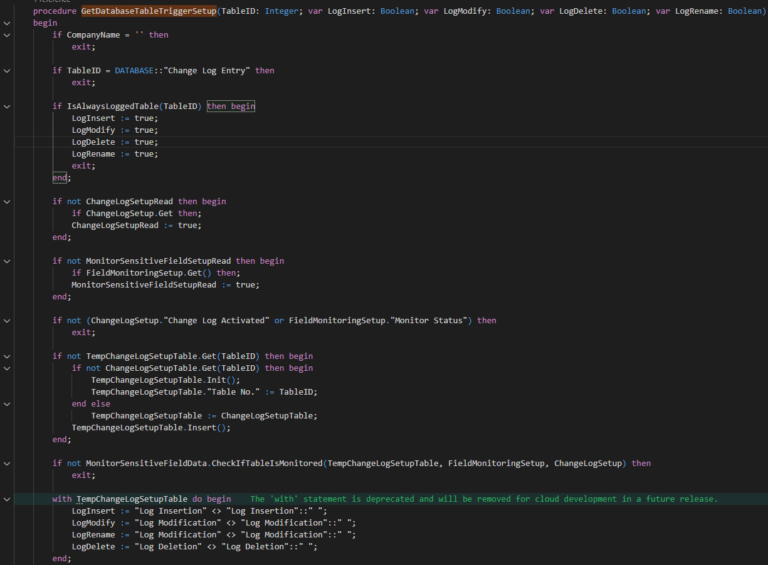The height and width of the screenshot is (565, 768).
Task: Collapse the MonitorSensitiveFieldSetupRead block
Action: tap(8, 261)
